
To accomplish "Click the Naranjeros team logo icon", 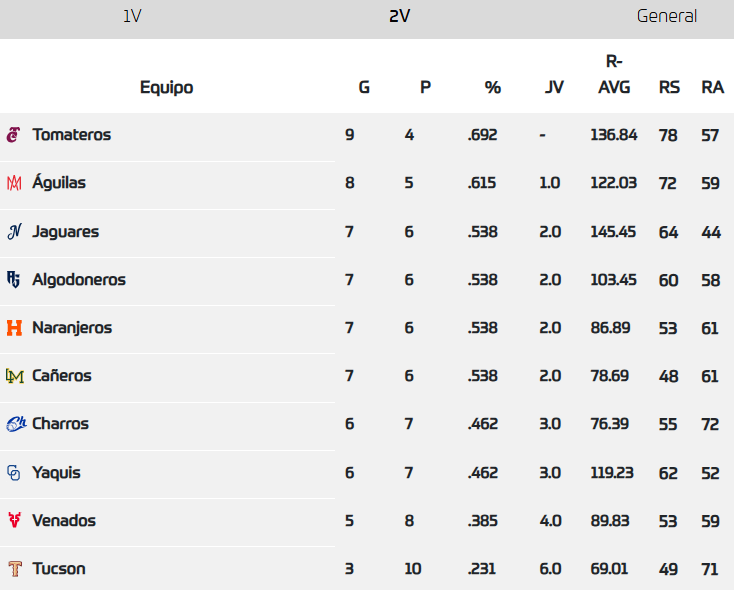I will coord(14,328).
